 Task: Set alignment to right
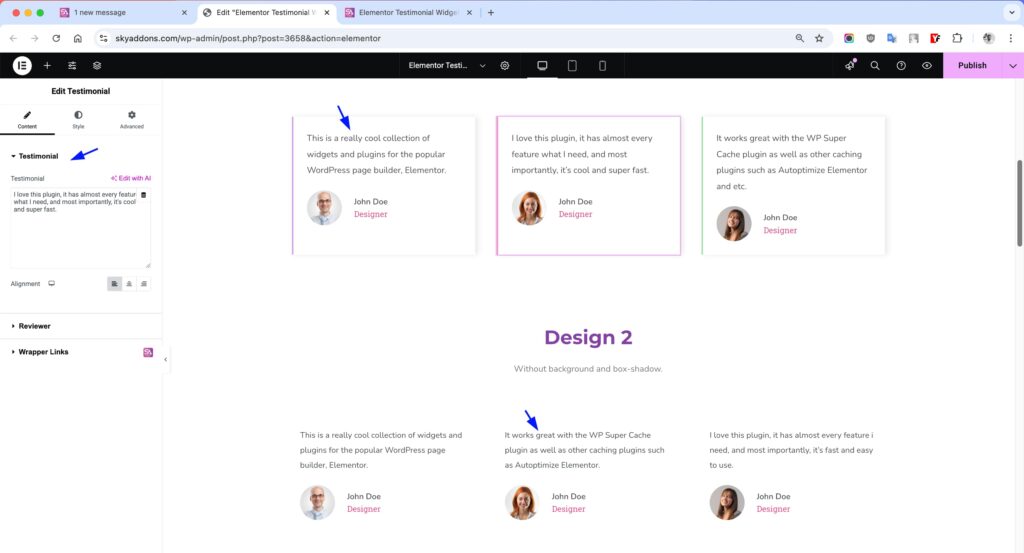tap(144, 284)
